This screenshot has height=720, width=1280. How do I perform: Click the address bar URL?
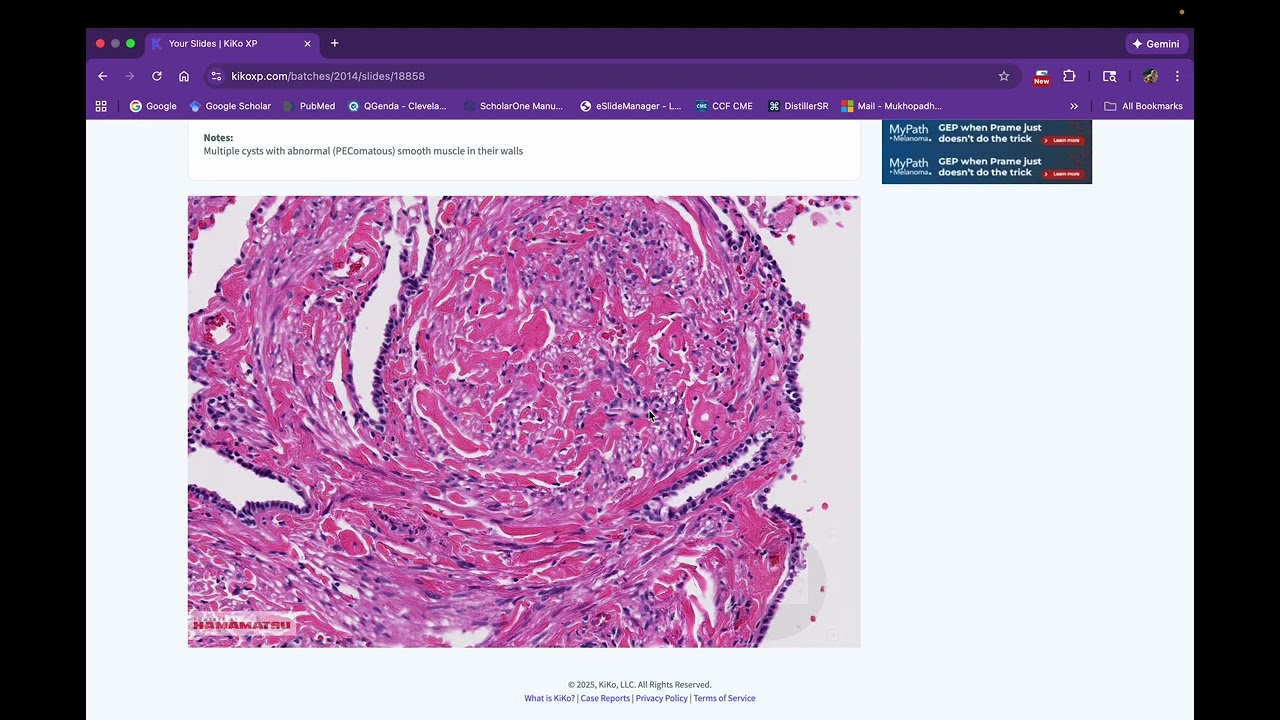coord(328,76)
